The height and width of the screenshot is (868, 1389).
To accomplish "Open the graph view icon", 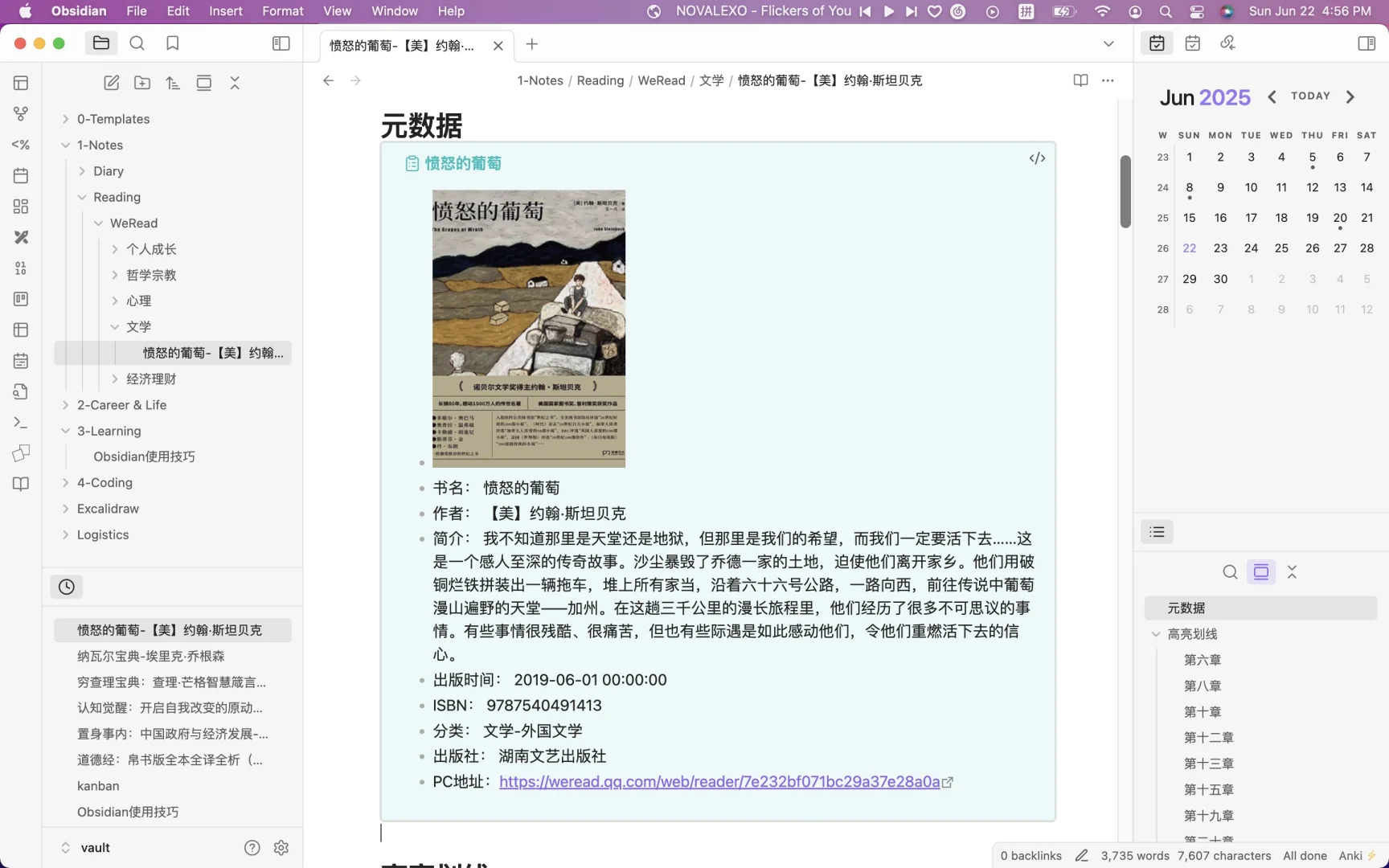I will pos(20,113).
